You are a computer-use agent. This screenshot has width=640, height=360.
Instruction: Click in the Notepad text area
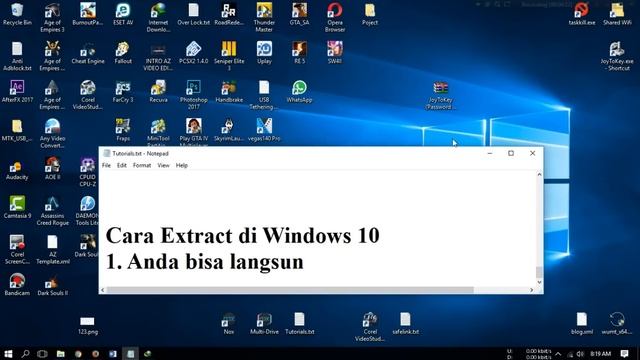point(318,228)
